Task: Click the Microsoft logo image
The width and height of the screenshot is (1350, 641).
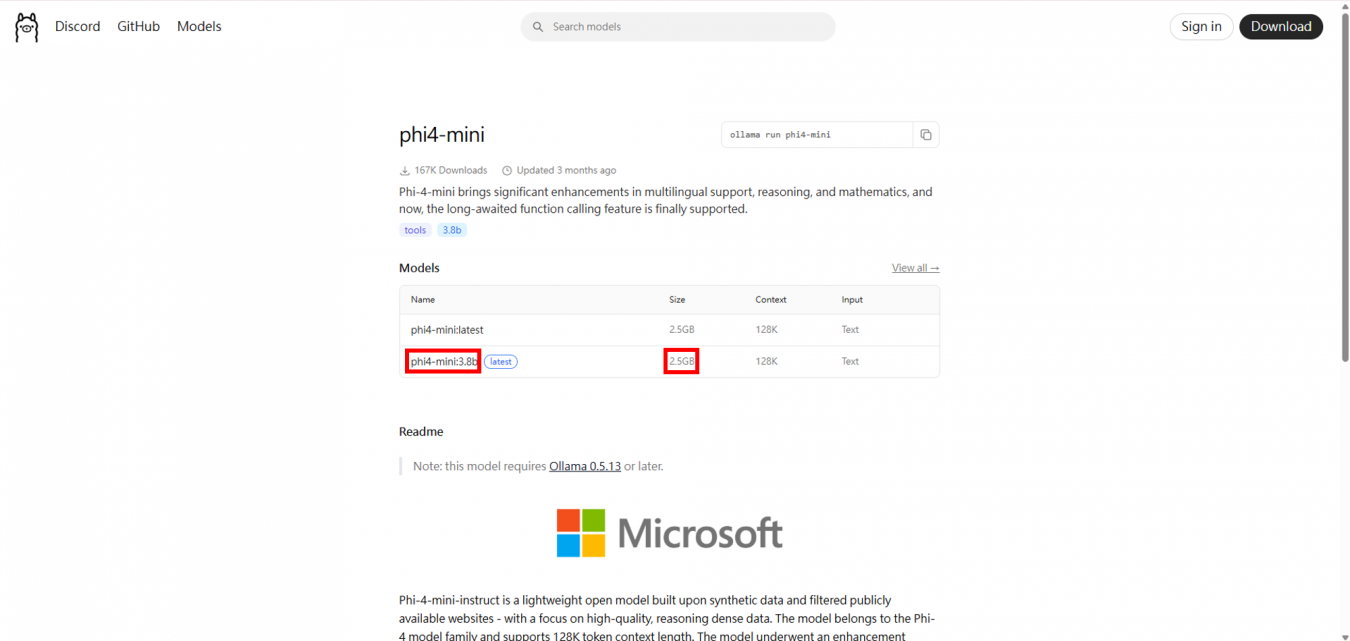Action: coord(669,533)
